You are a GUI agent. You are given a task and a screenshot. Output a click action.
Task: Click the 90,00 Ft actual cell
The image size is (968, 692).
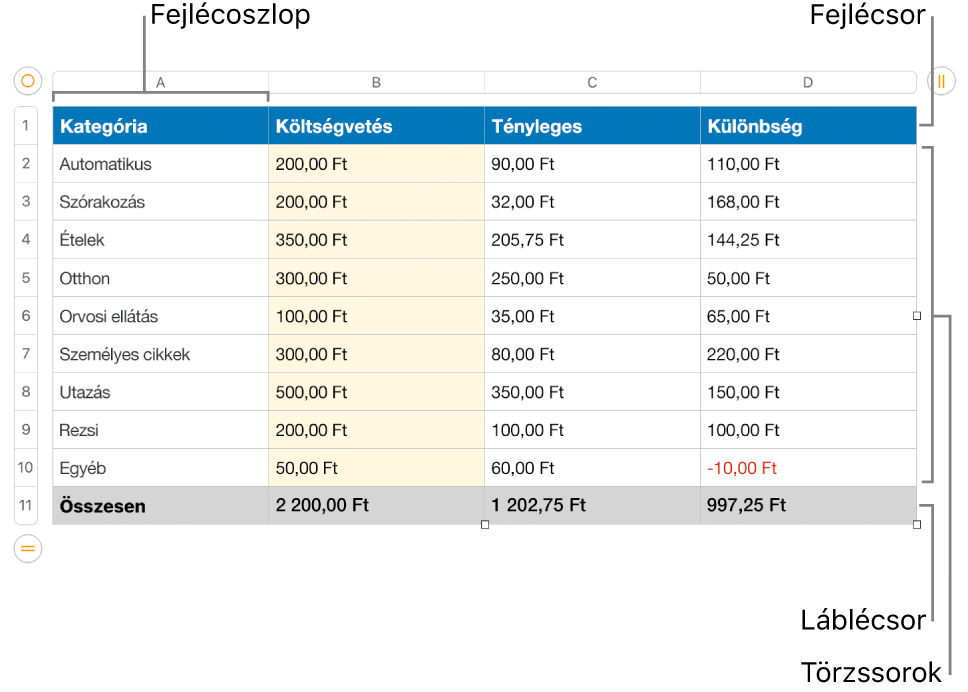click(x=593, y=164)
